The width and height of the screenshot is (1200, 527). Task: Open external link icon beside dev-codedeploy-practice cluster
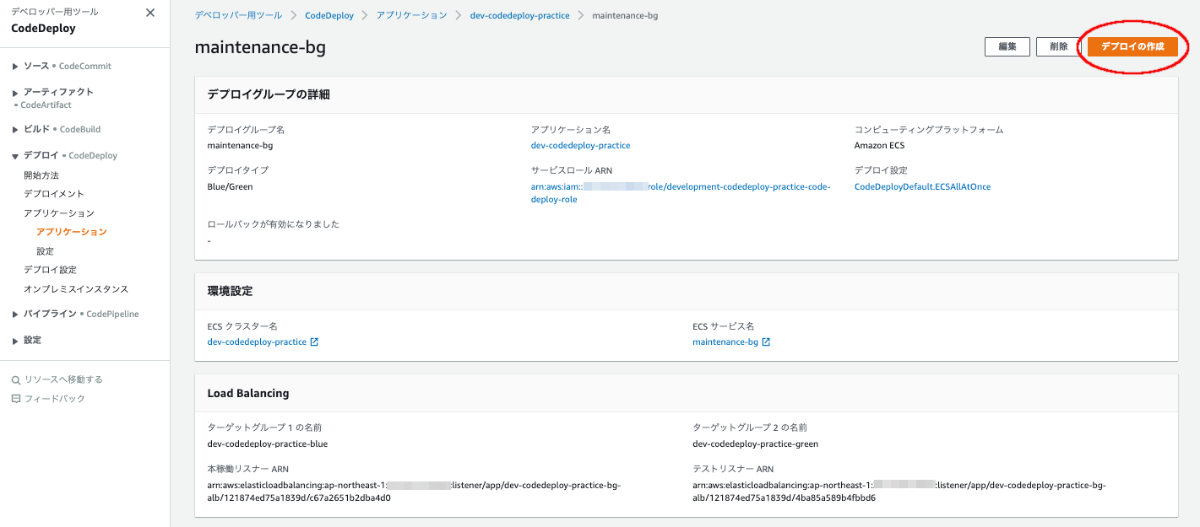tap(314, 342)
